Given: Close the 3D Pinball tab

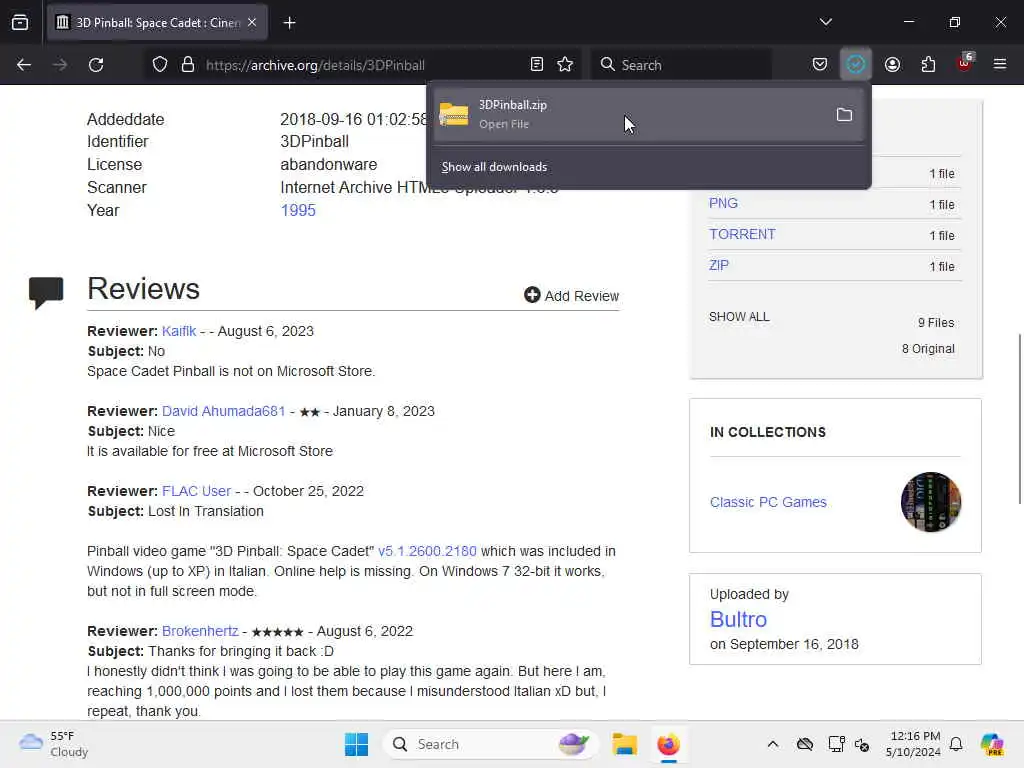Looking at the screenshot, I should (x=252, y=22).
